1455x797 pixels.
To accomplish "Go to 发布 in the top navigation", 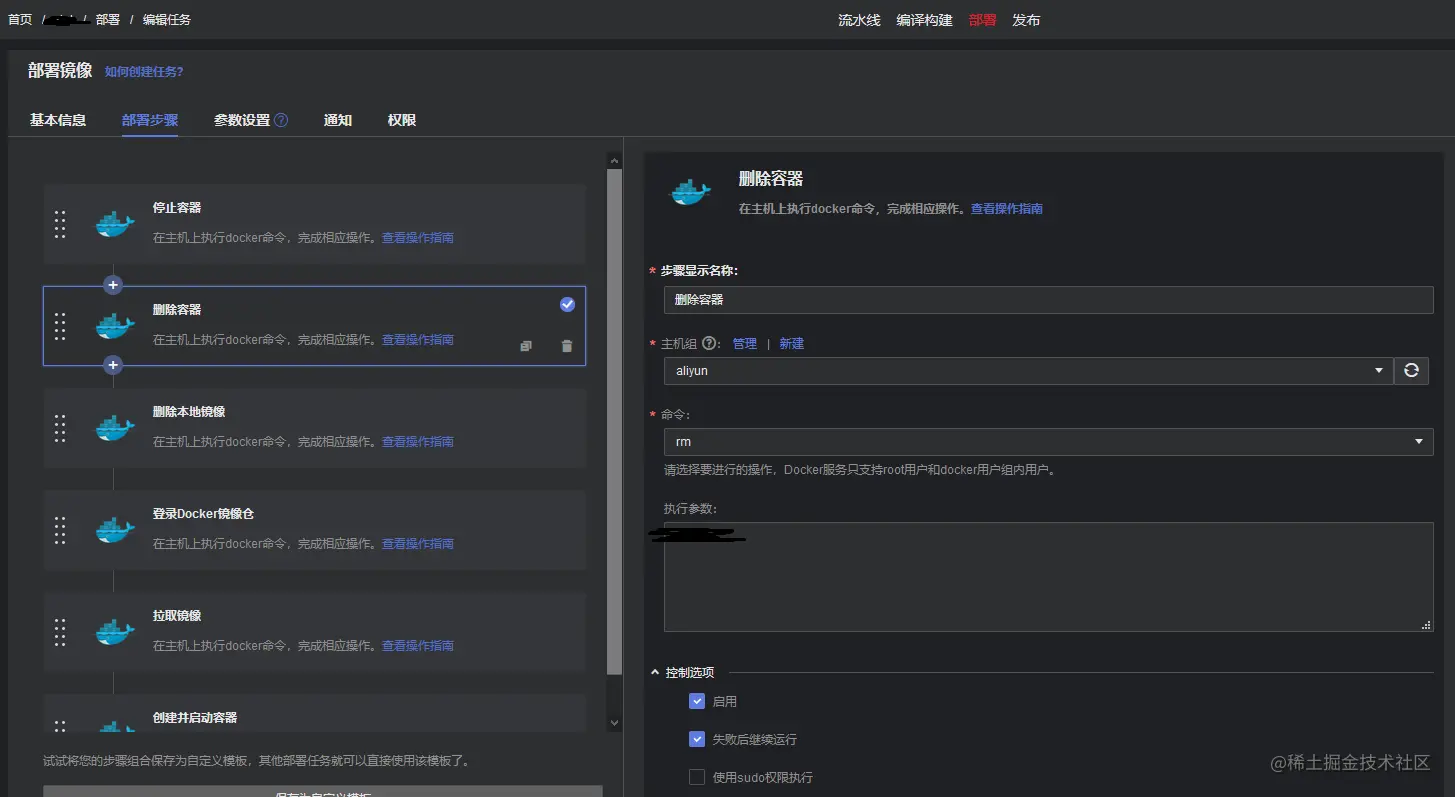I will [x=1026, y=20].
